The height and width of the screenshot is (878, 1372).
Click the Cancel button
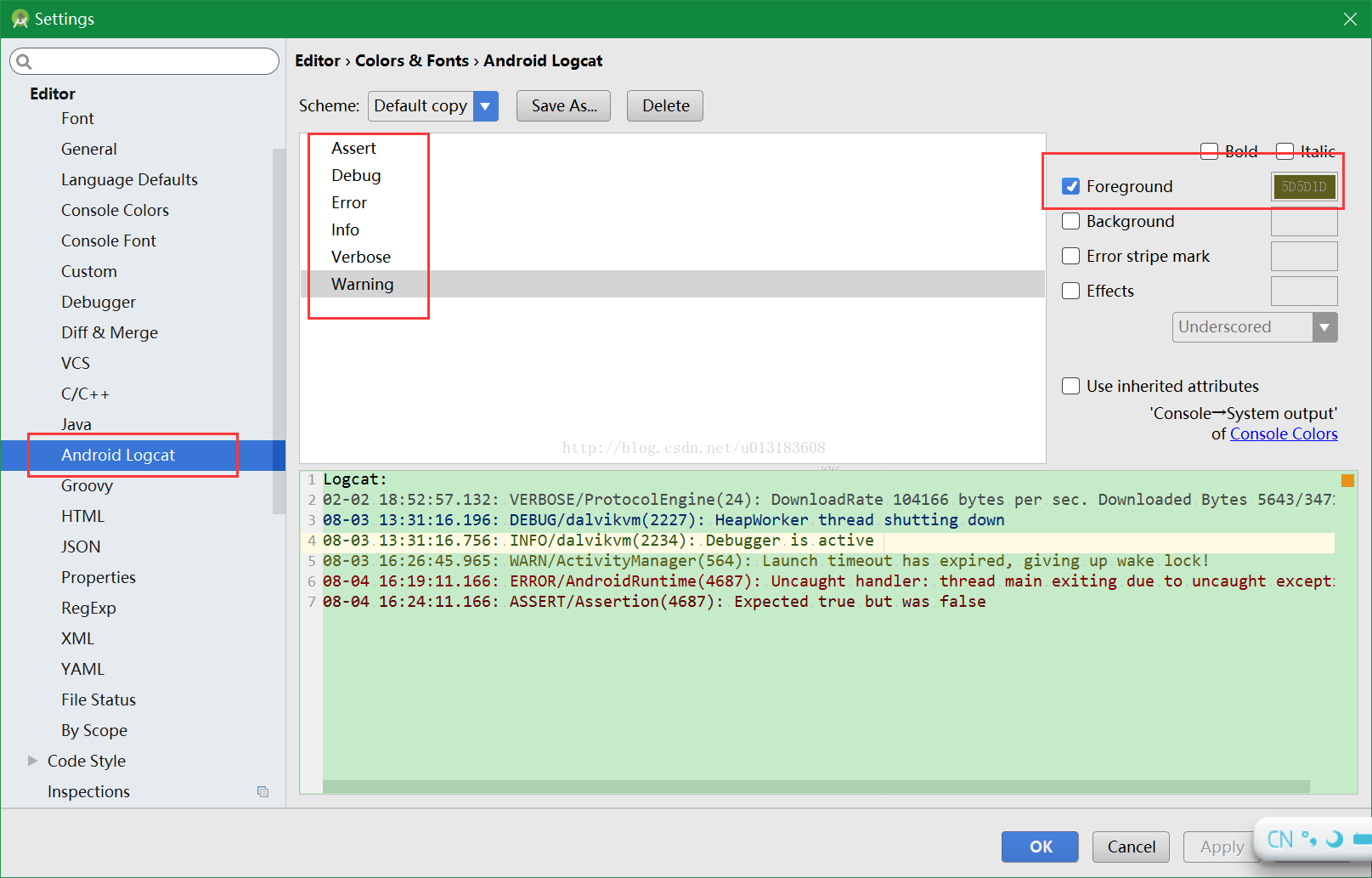point(1131,847)
